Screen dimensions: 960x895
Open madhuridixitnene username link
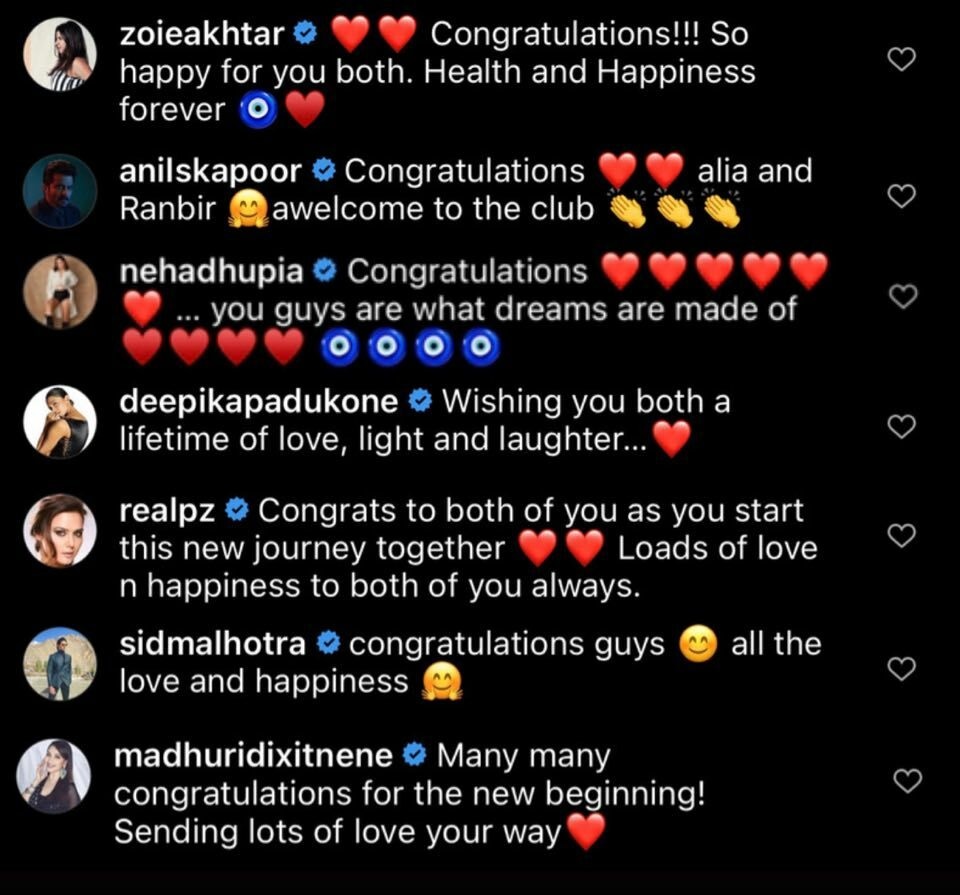tap(253, 755)
